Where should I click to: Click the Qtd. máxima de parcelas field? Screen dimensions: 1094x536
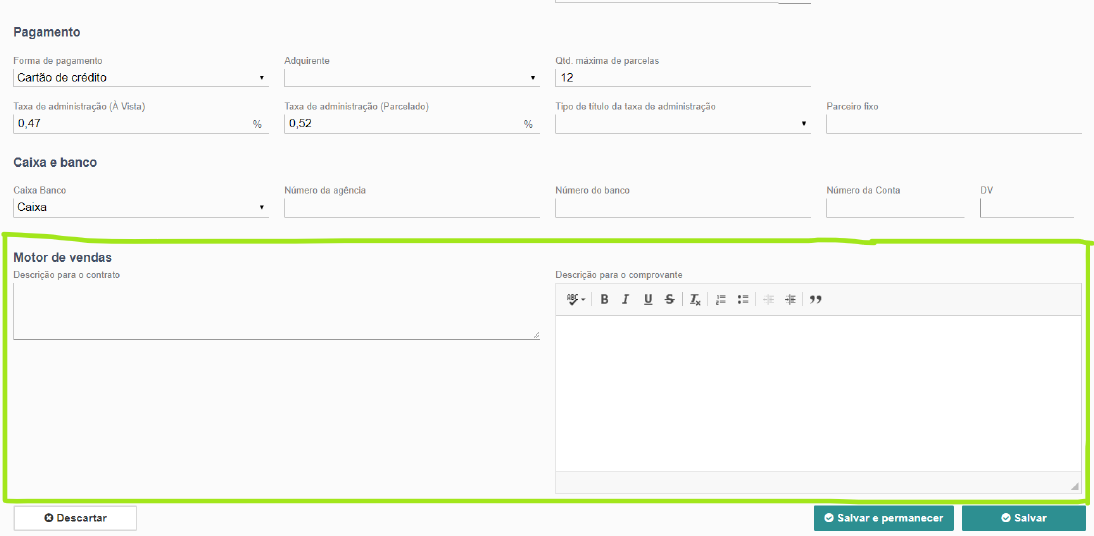click(x=683, y=77)
